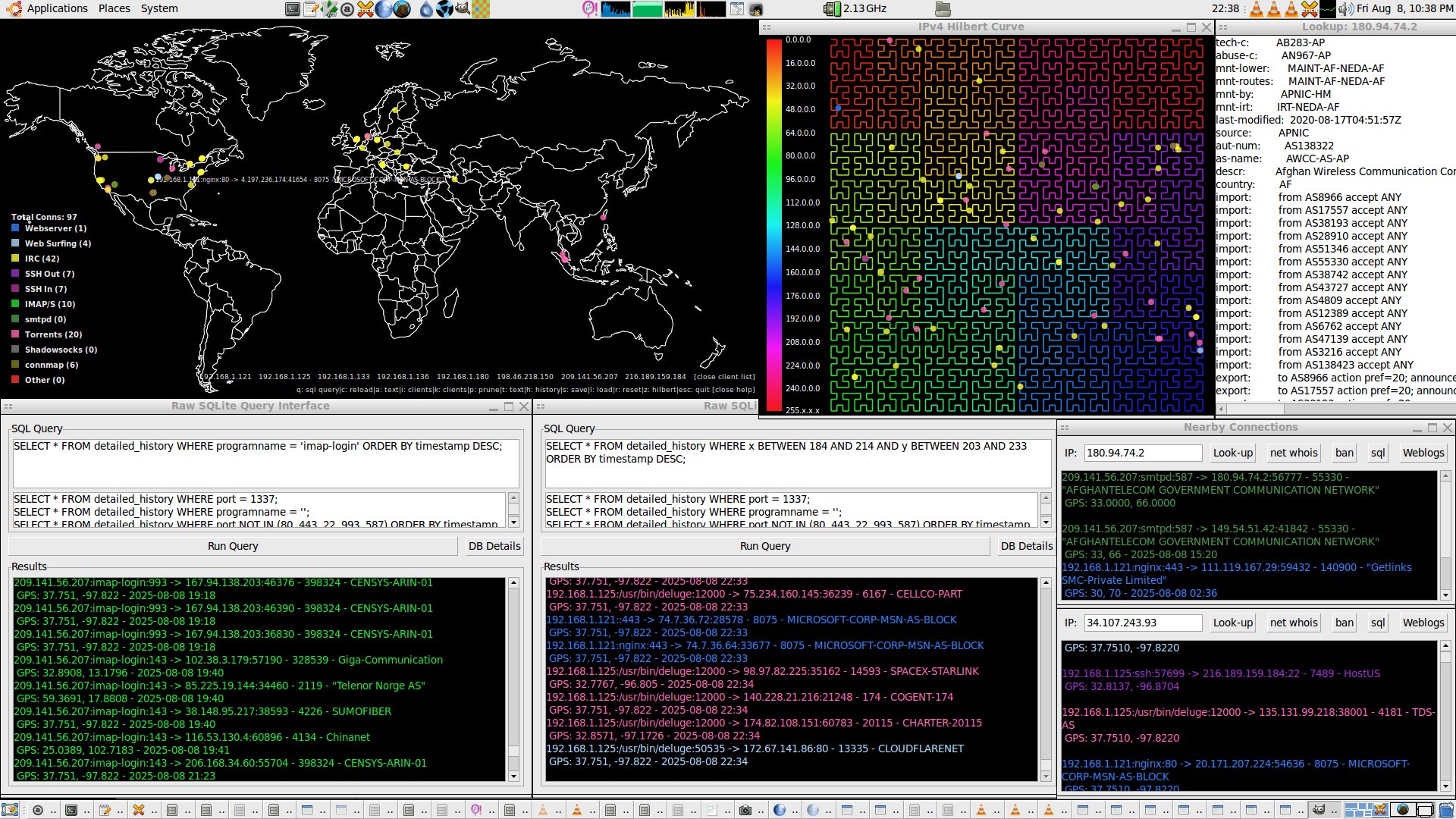Click the show desktop button in bottom panel

(x=9, y=809)
